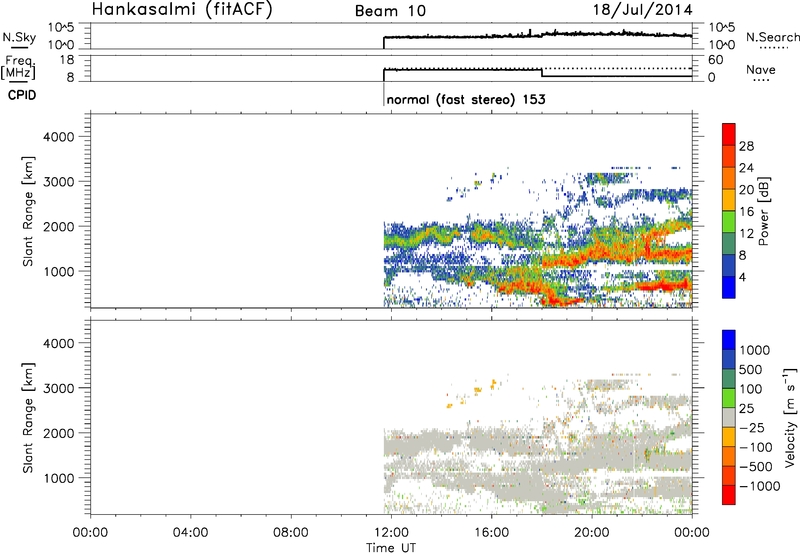
Task: Click the '60' tick on Nave axis
Action: point(715,60)
